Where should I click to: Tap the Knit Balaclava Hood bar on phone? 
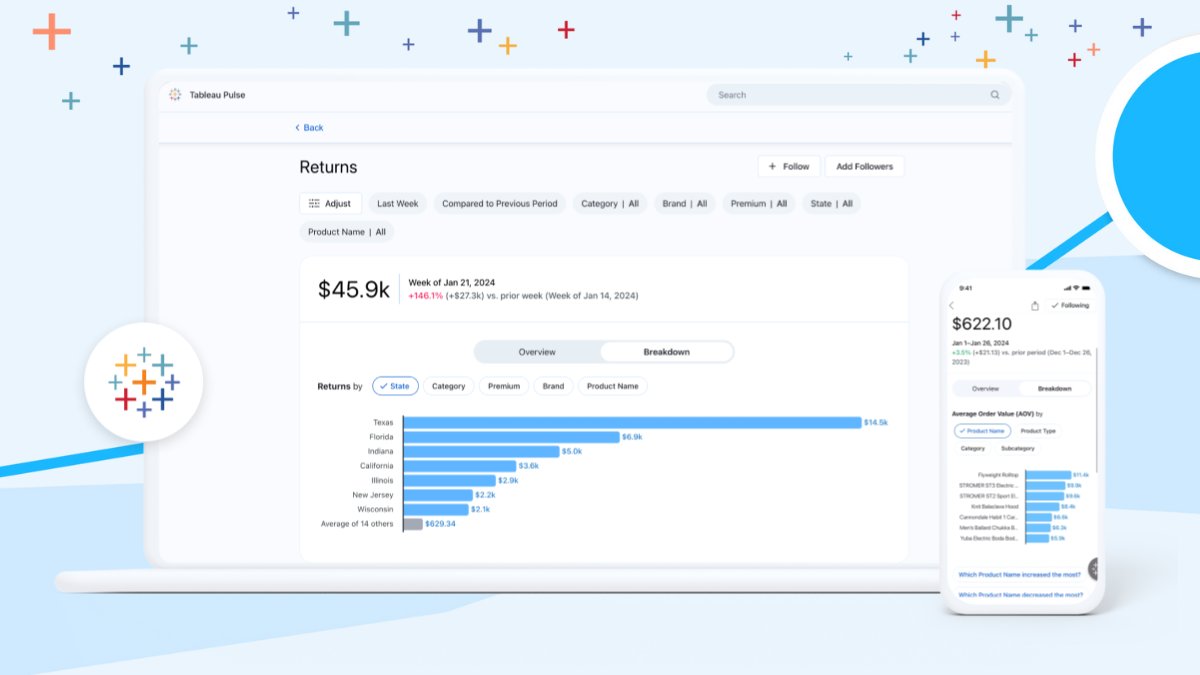(1042, 506)
